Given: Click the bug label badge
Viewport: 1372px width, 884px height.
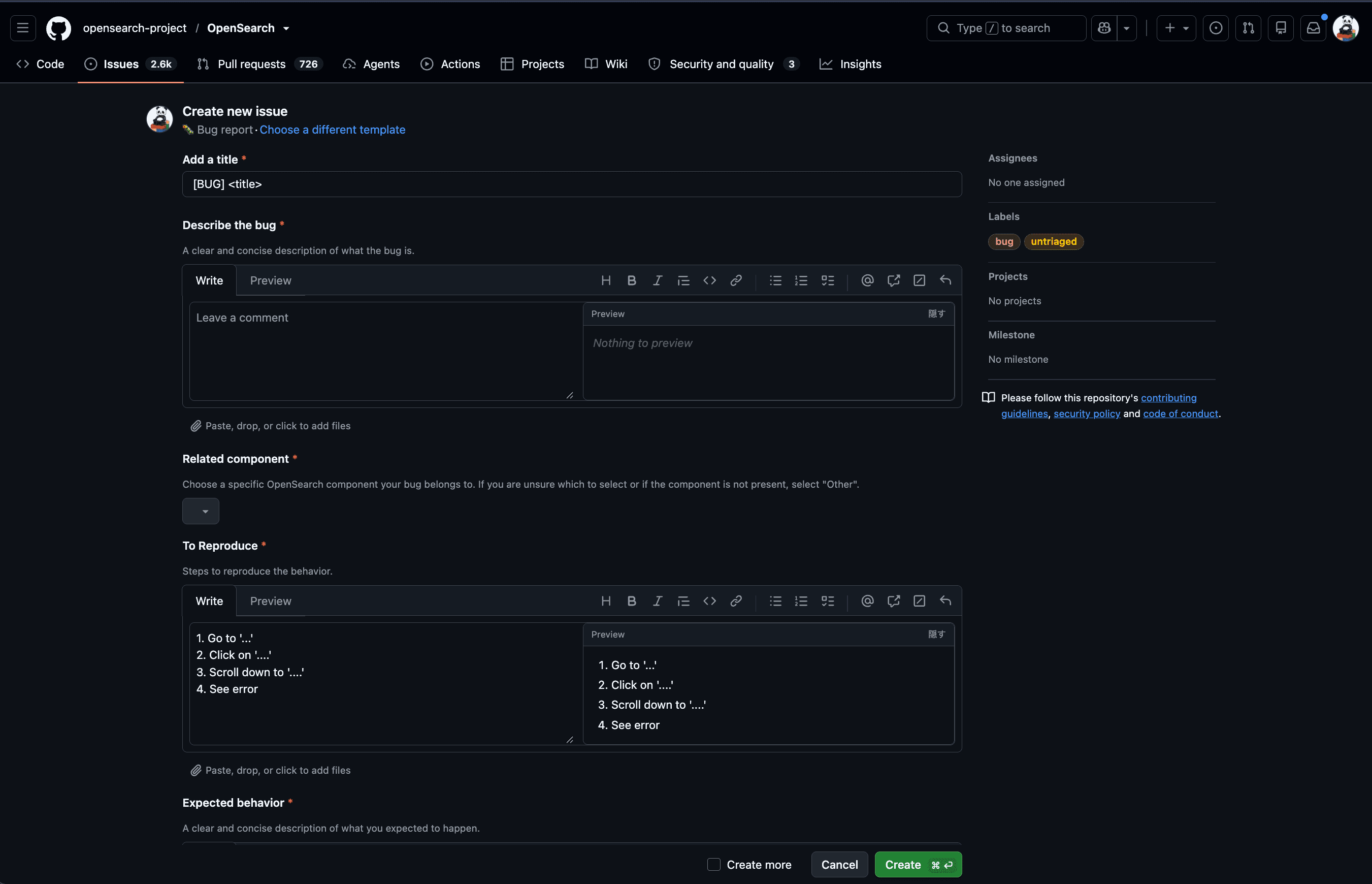Looking at the screenshot, I should [x=1004, y=242].
